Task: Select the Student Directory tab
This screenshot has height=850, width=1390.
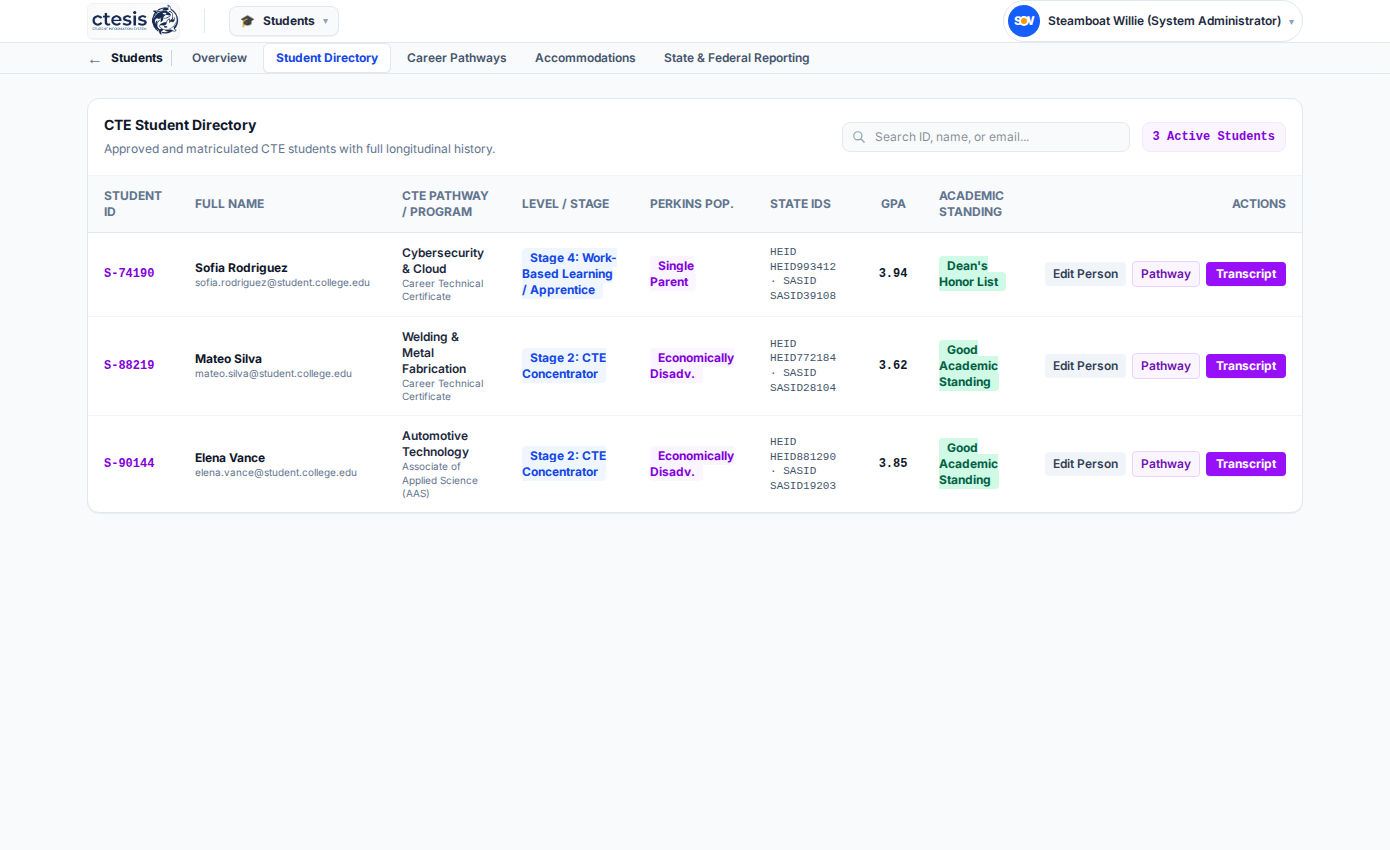Action: click(327, 58)
